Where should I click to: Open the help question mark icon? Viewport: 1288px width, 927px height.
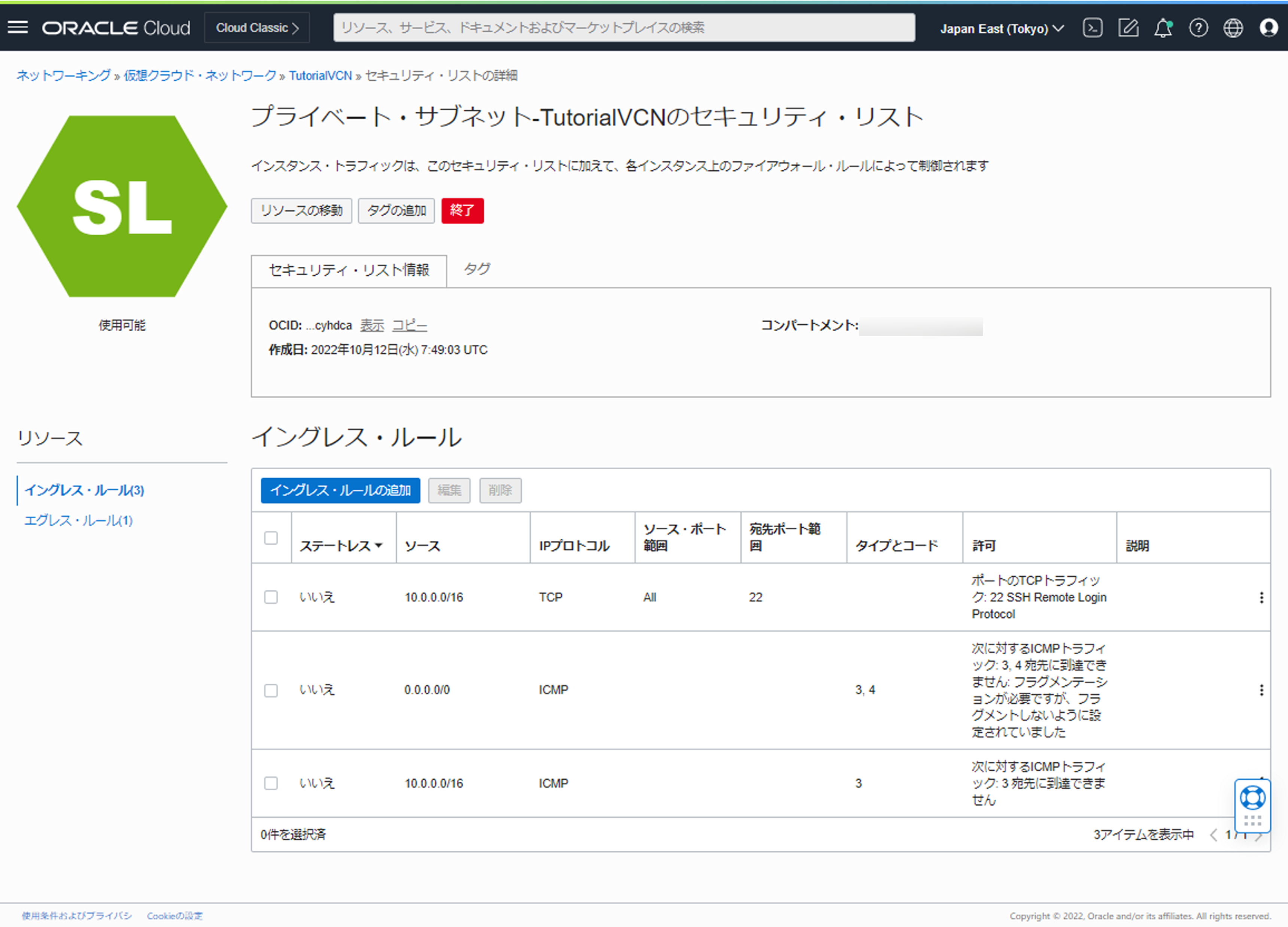pyautogui.click(x=1198, y=27)
